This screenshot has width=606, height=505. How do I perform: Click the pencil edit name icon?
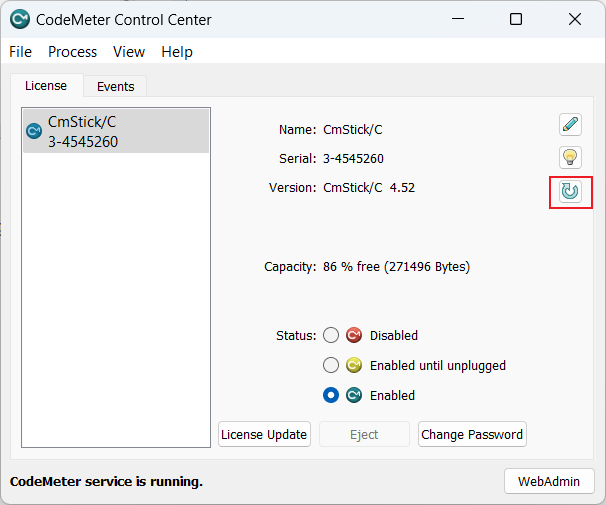tap(570, 125)
